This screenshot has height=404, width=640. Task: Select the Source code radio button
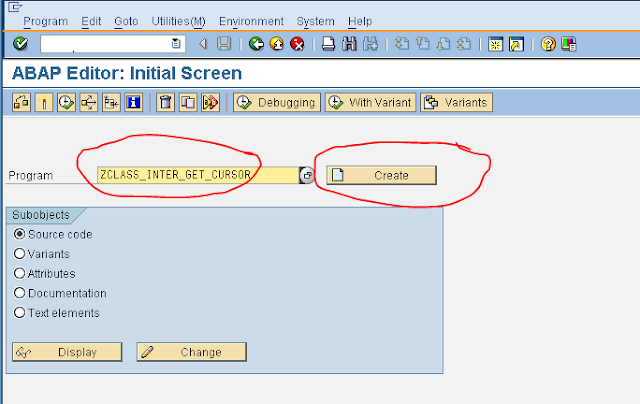(19, 234)
